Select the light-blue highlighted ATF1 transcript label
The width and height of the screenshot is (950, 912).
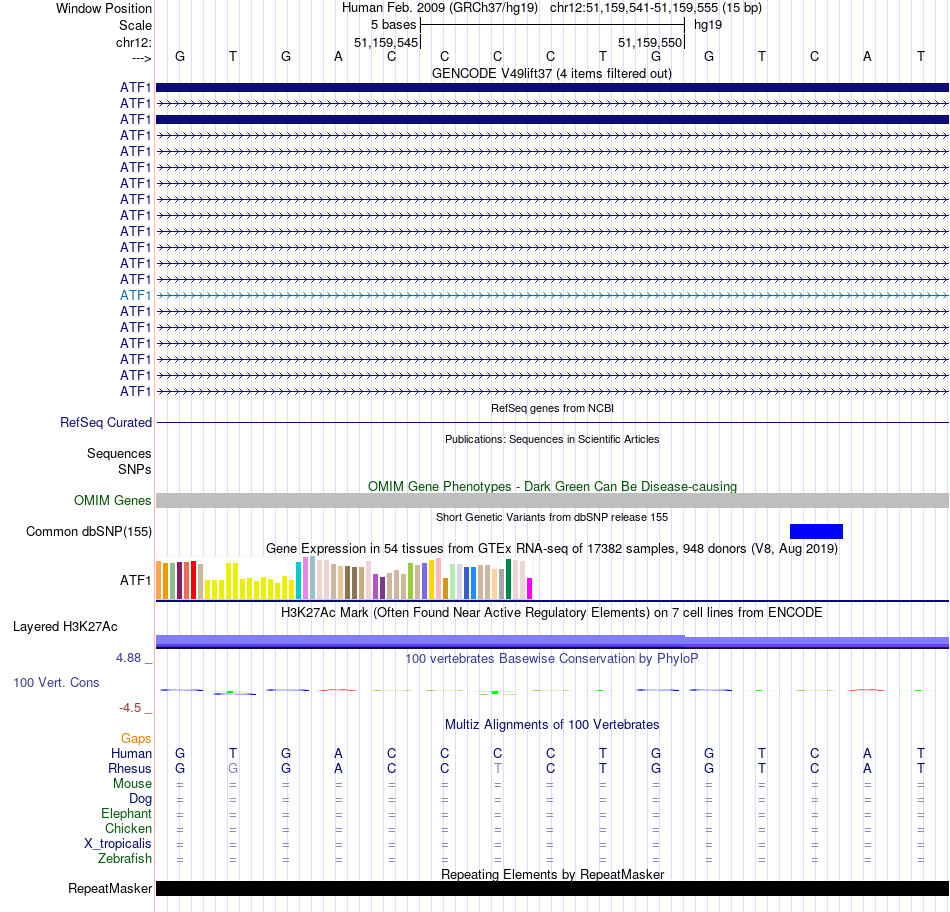tap(135, 295)
